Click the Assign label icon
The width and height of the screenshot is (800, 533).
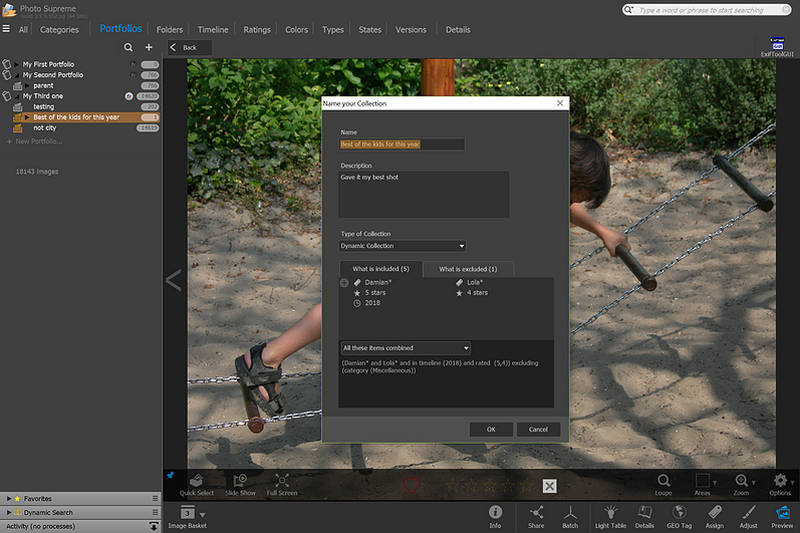point(714,514)
